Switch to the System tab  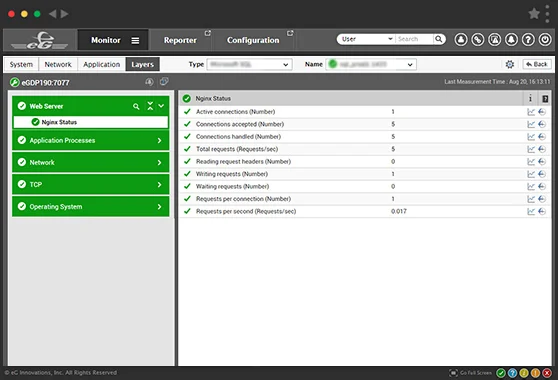click(x=21, y=64)
